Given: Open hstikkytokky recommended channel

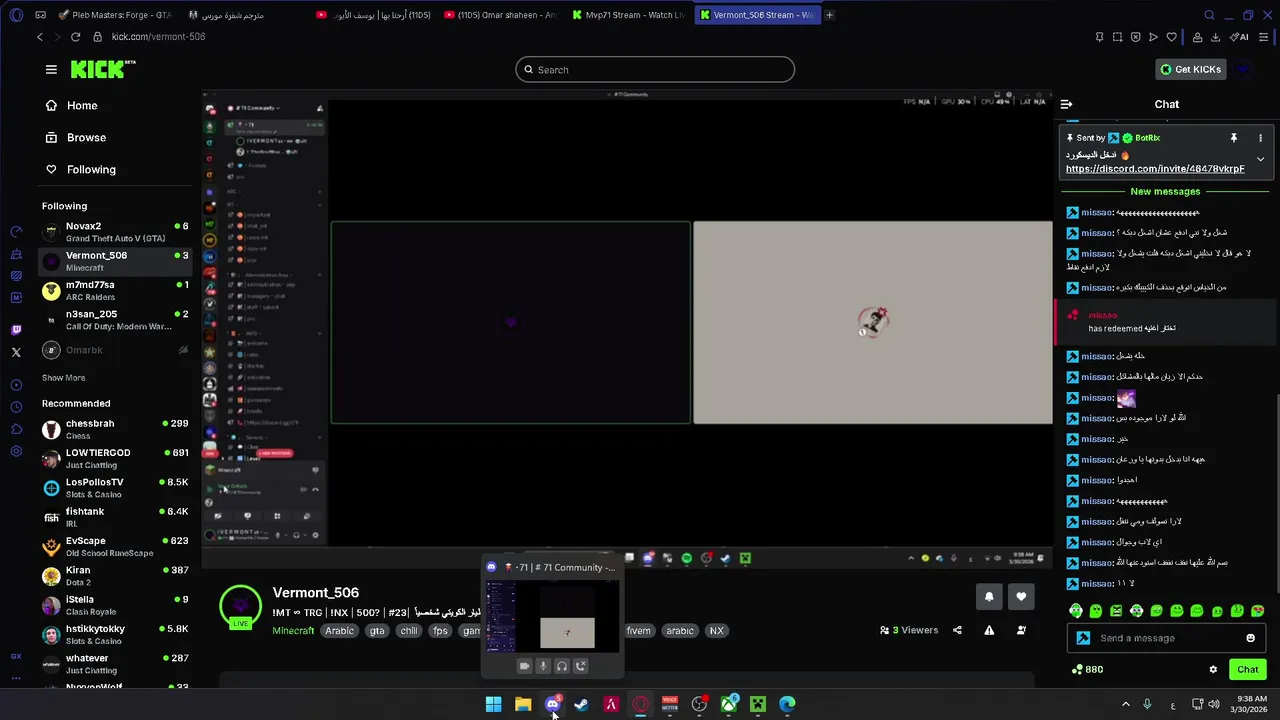Looking at the screenshot, I should pos(115,635).
